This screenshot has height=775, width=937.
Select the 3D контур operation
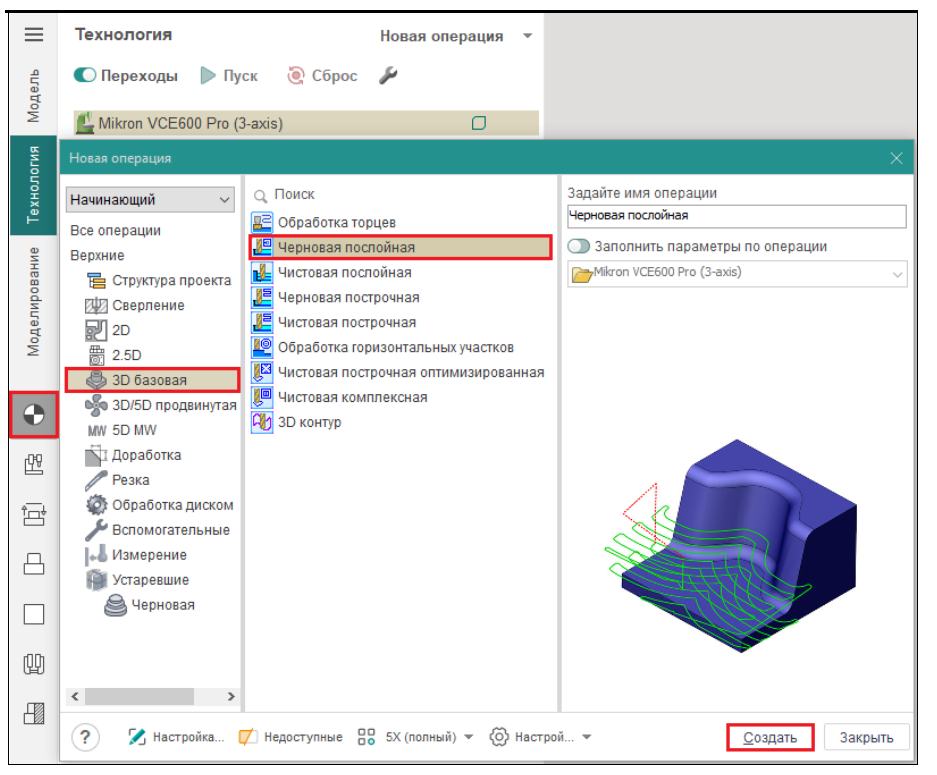coord(309,422)
